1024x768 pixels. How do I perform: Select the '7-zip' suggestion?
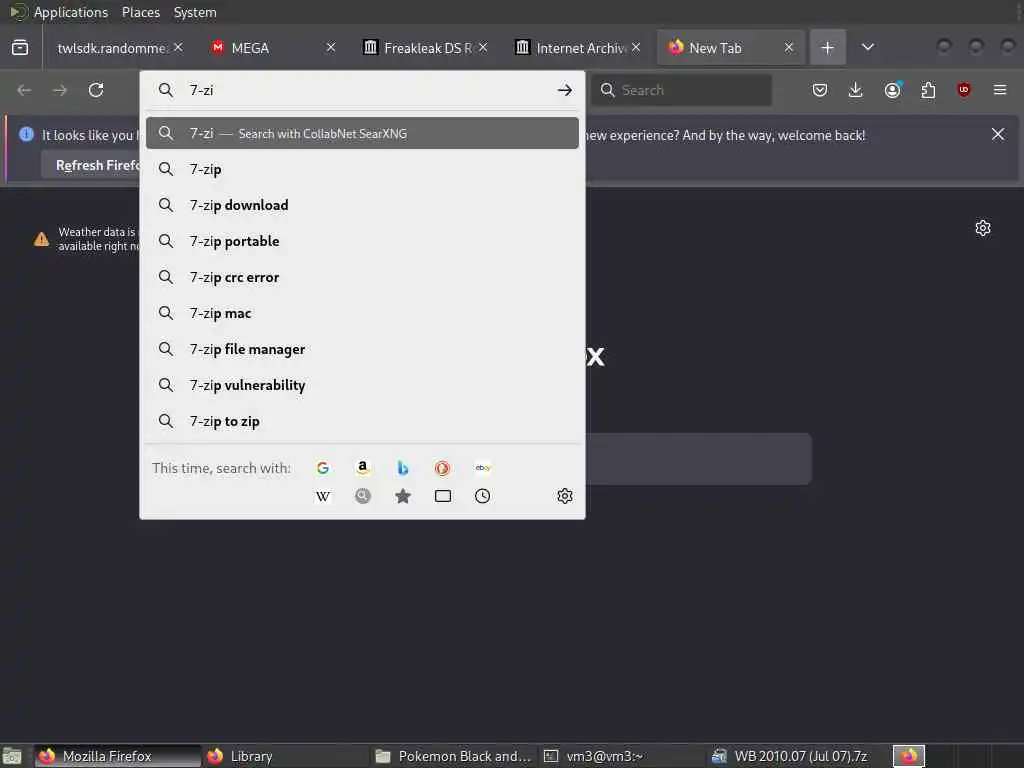point(362,169)
